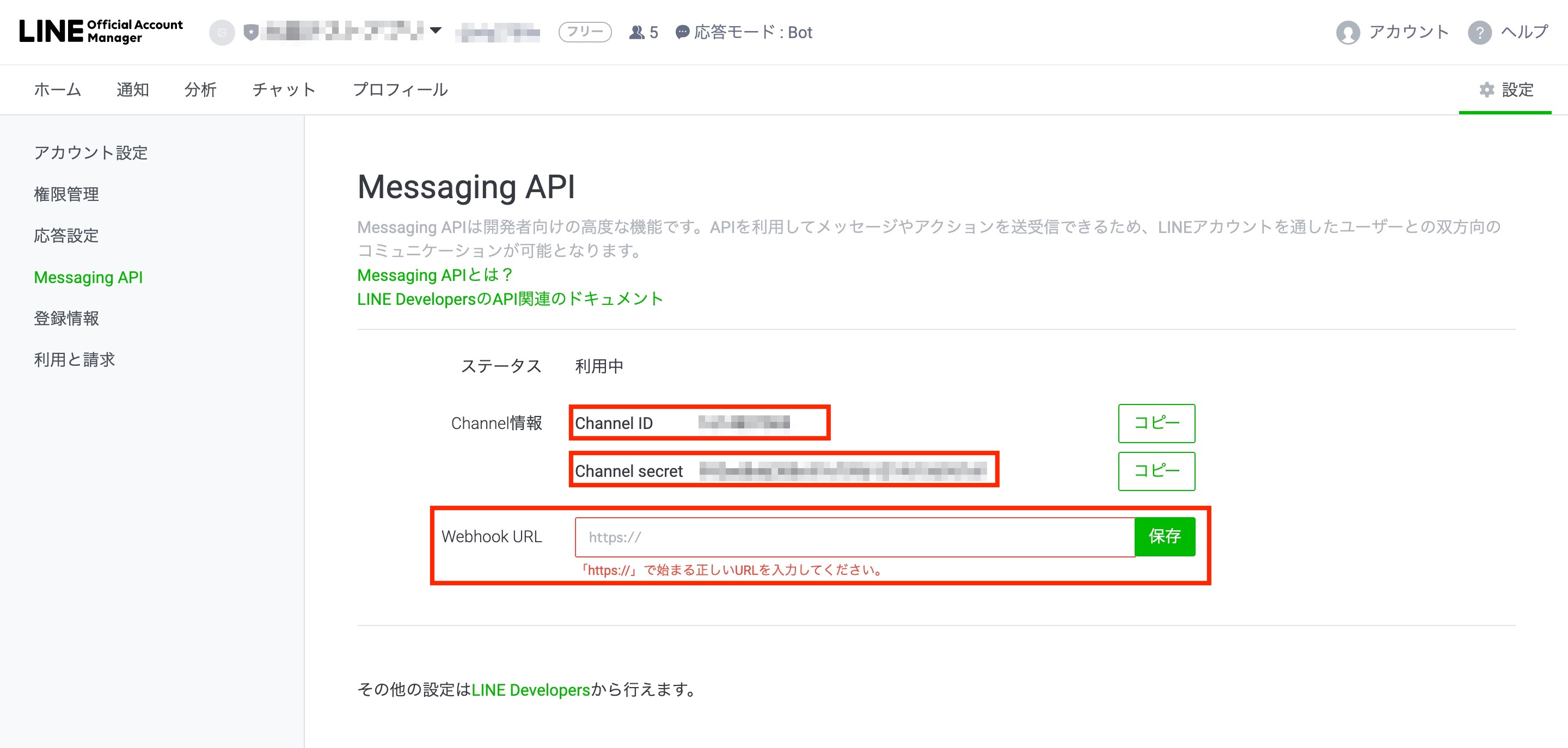This screenshot has height=748, width=1568.
Task: Expand the account name dropdown arrow
Action: coord(436,30)
